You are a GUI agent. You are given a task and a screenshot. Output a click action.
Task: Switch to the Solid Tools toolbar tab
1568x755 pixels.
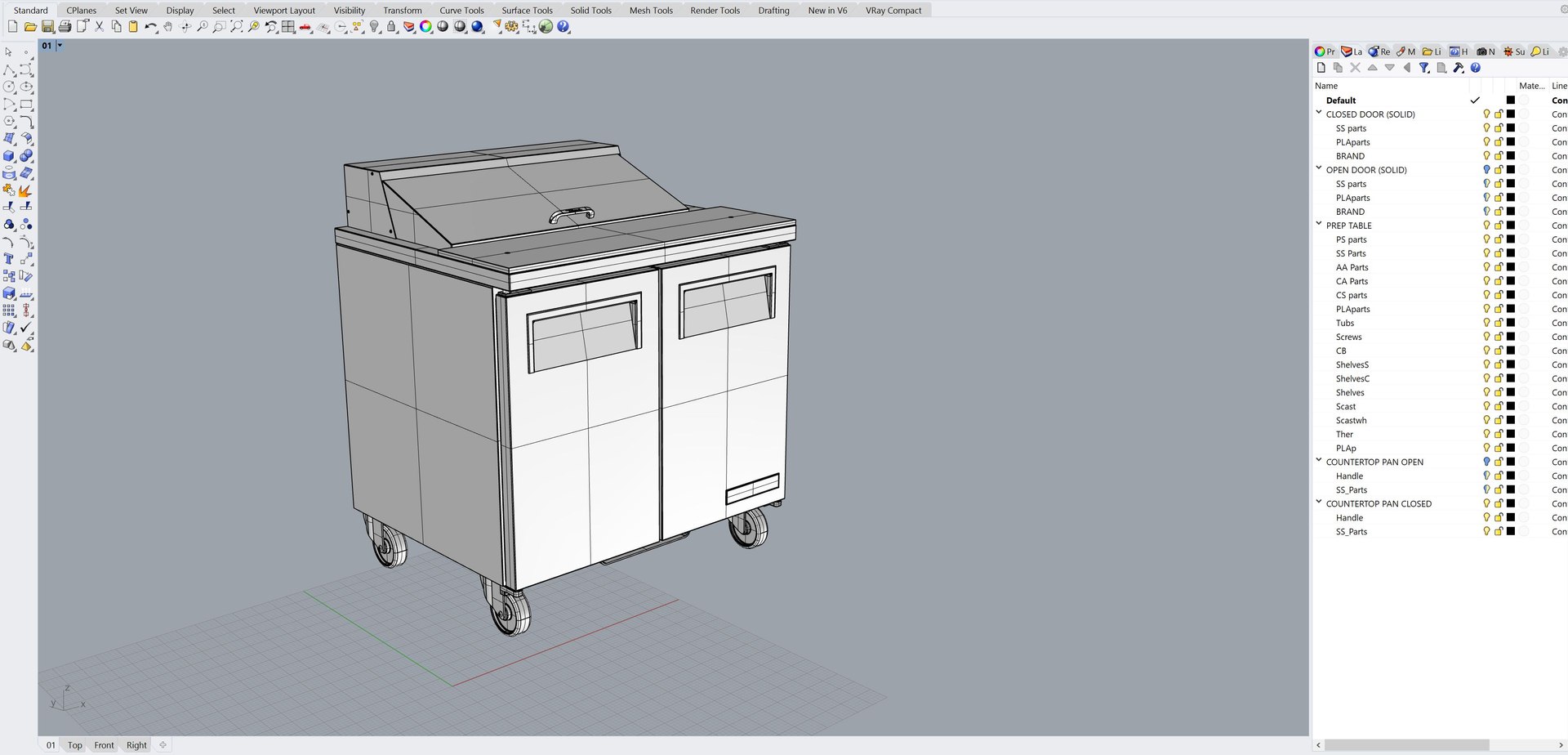pos(590,11)
